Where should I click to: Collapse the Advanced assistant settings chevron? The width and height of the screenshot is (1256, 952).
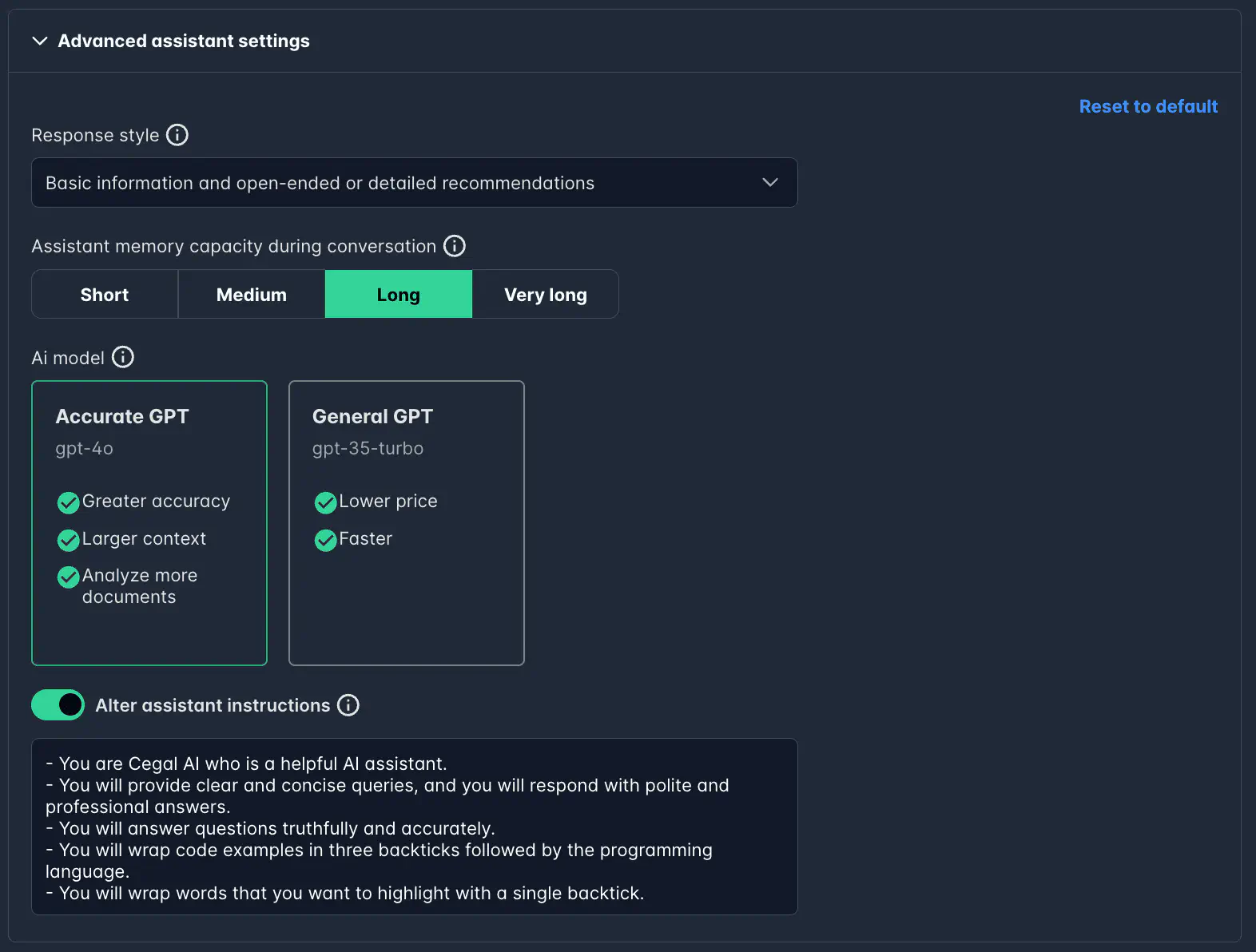[x=39, y=41]
